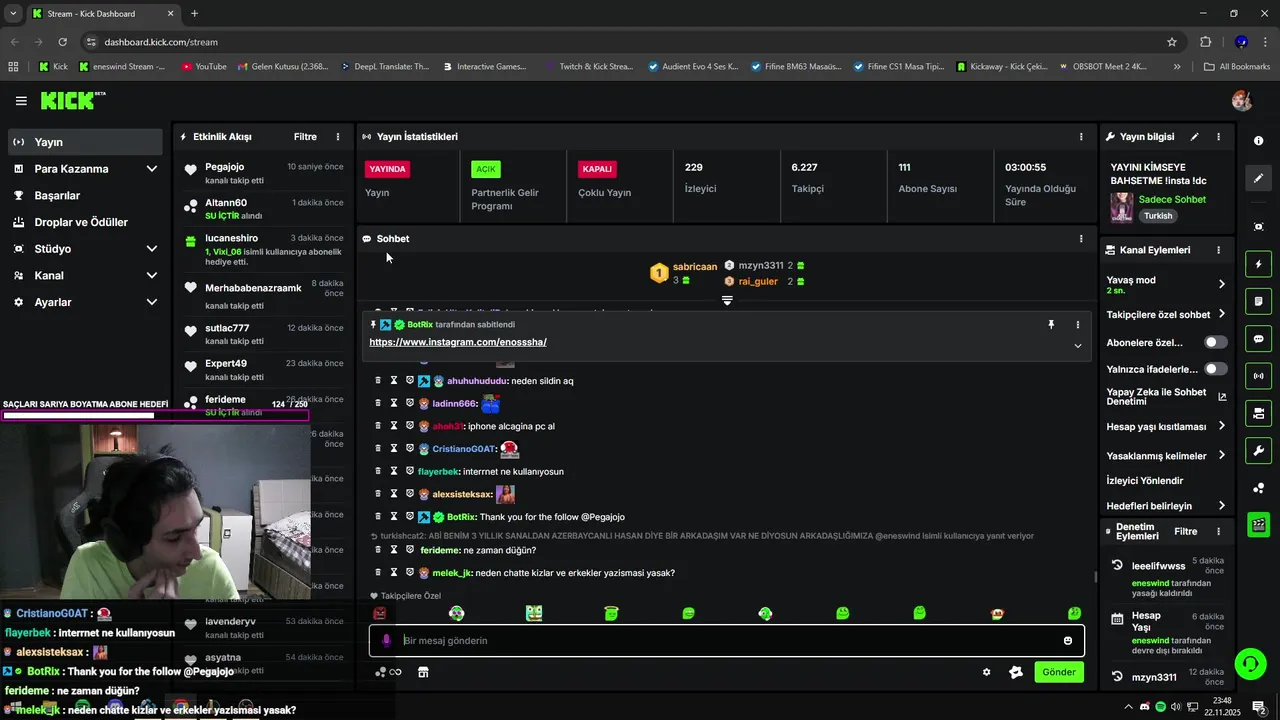Image resolution: width=1280 pixels, height=720 pixels.
Task: Open the pinned message three-dot menu
Action: tap(1077, 325)
